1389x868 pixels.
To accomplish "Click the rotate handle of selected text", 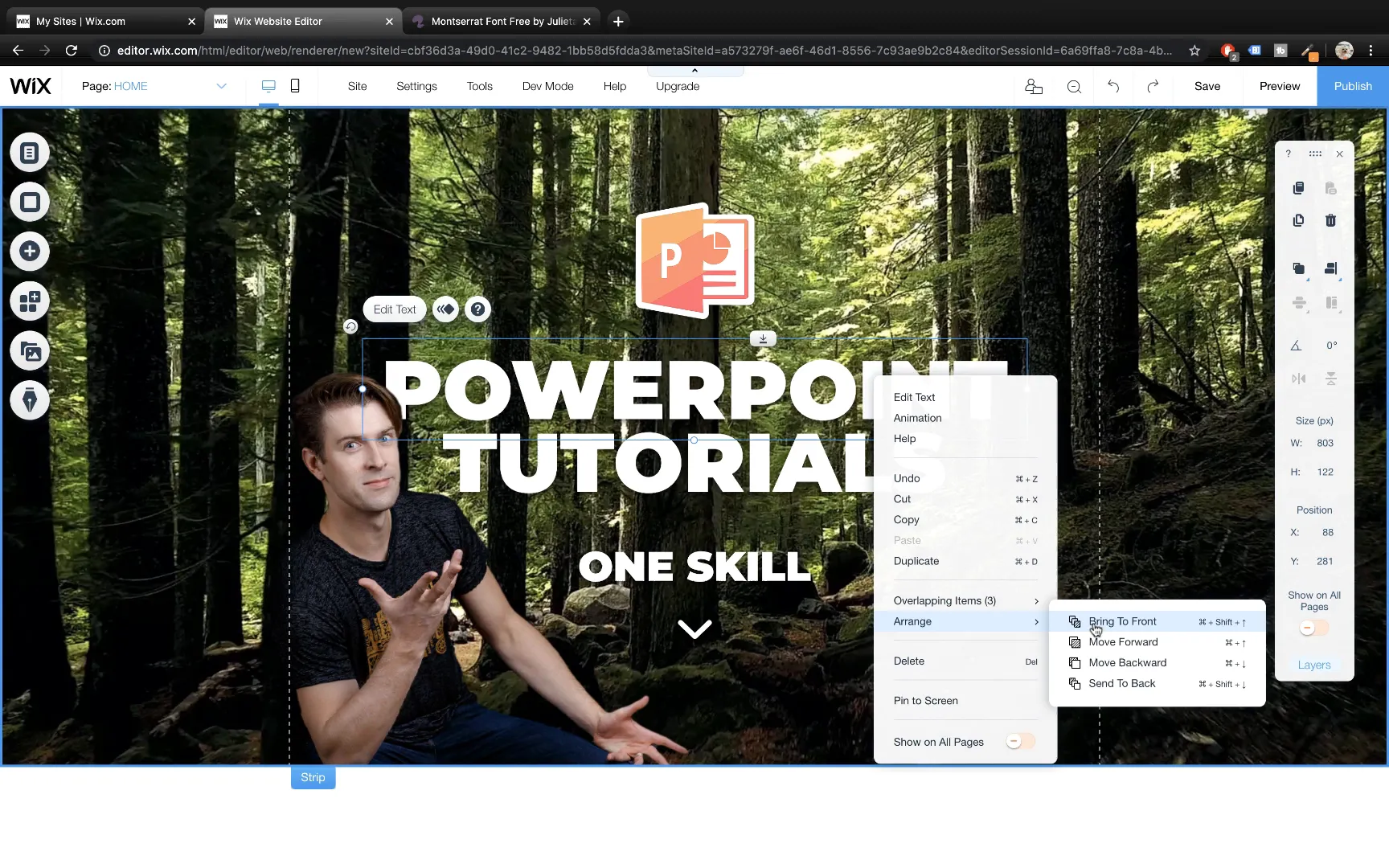I will pos(350,326).
